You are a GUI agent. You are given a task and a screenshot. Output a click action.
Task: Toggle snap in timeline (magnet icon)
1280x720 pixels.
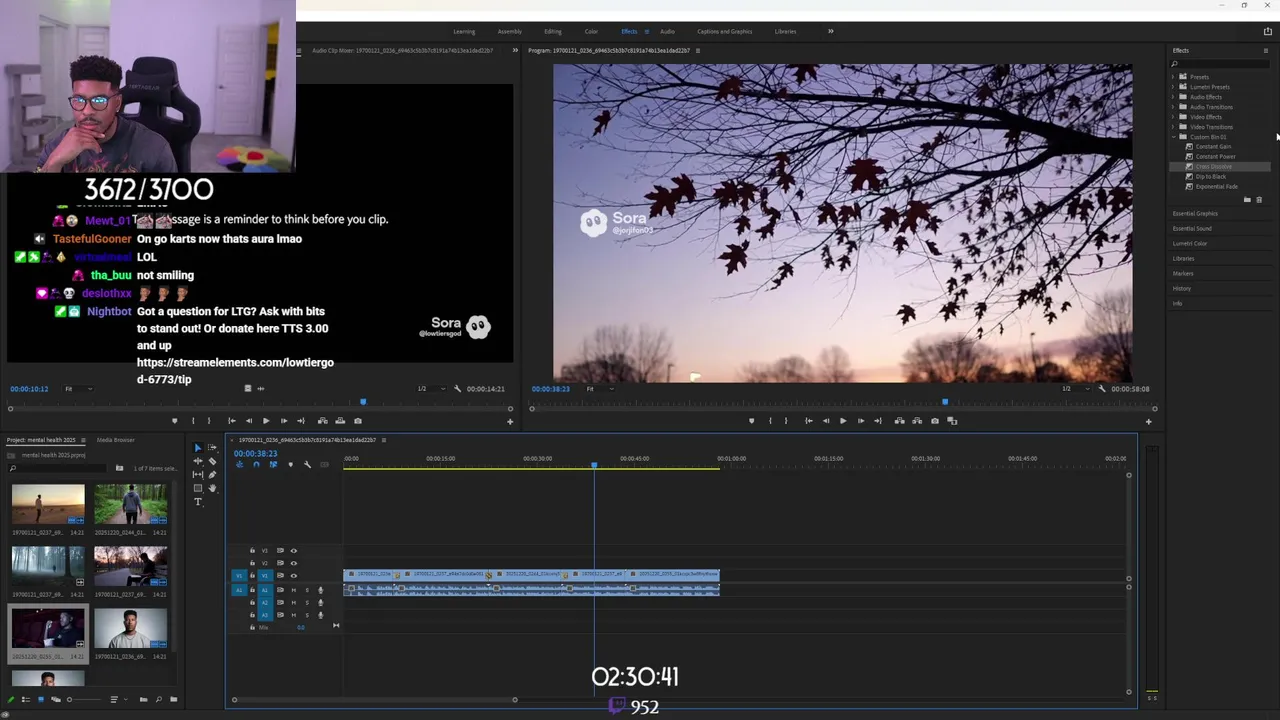(x=256, y=464)
